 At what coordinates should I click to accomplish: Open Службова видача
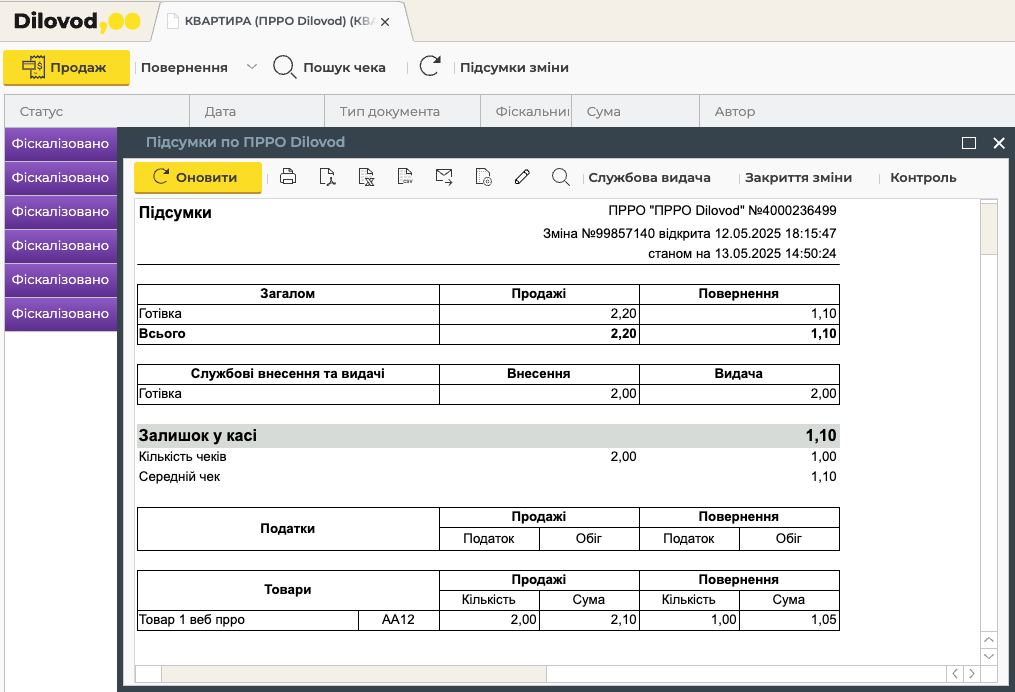click(x=649, y=177)
